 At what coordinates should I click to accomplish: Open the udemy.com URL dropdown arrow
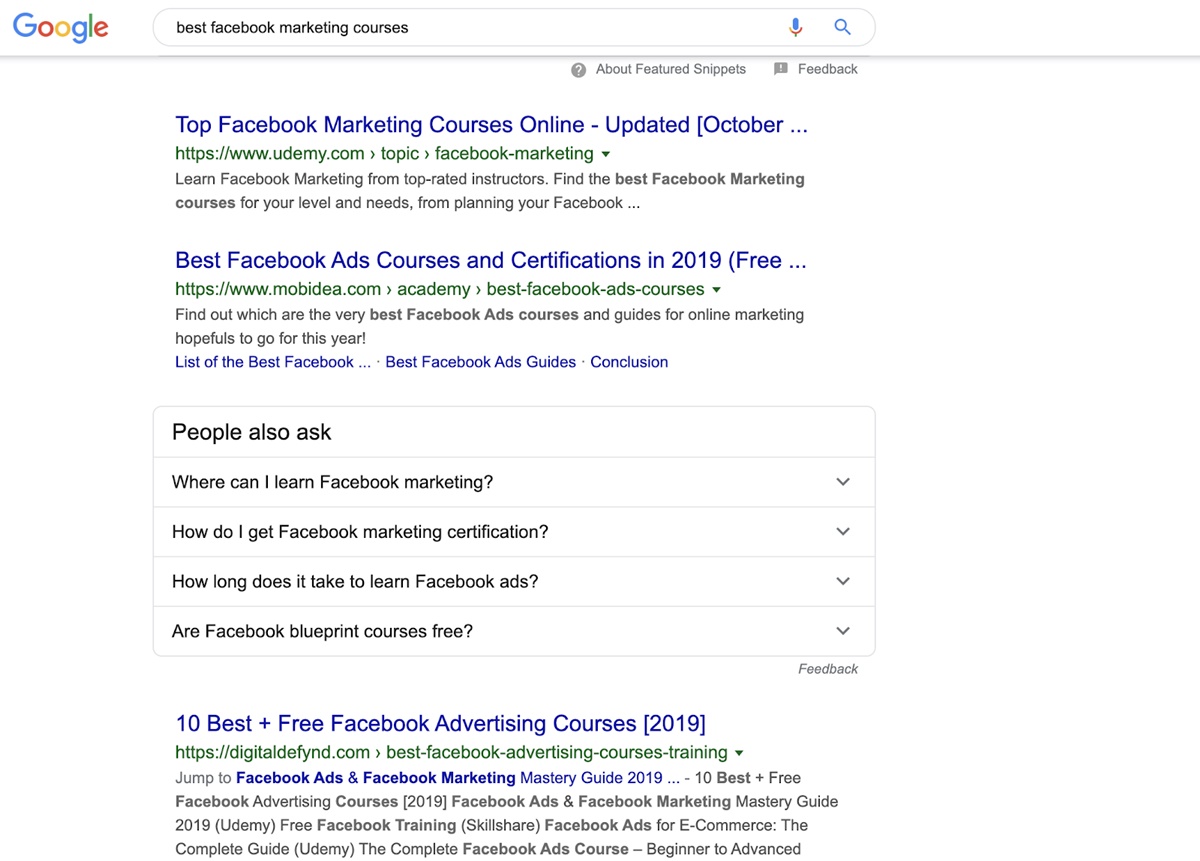pos(606,154)
